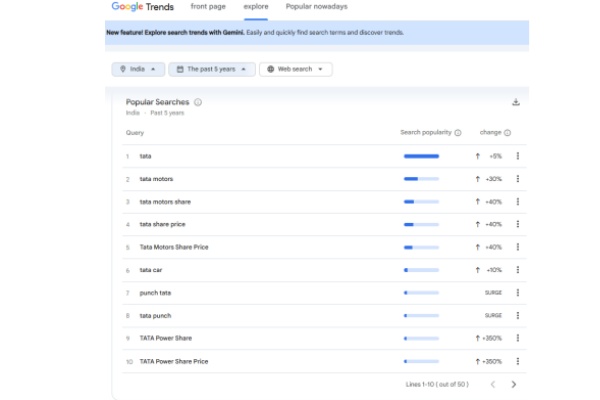
Task: Click the +5% change value for tata
Action: pyautogui.click(x=496, y=156)
